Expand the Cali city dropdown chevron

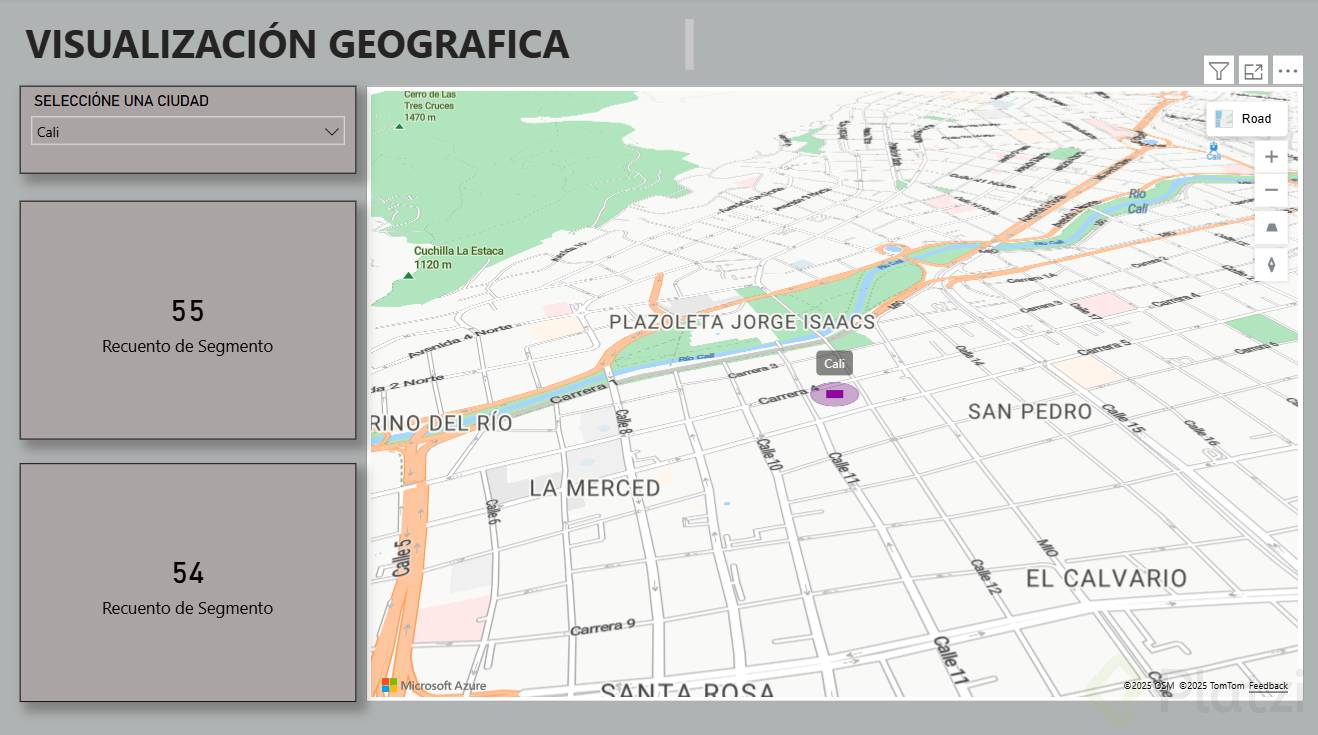coord(332,131)
